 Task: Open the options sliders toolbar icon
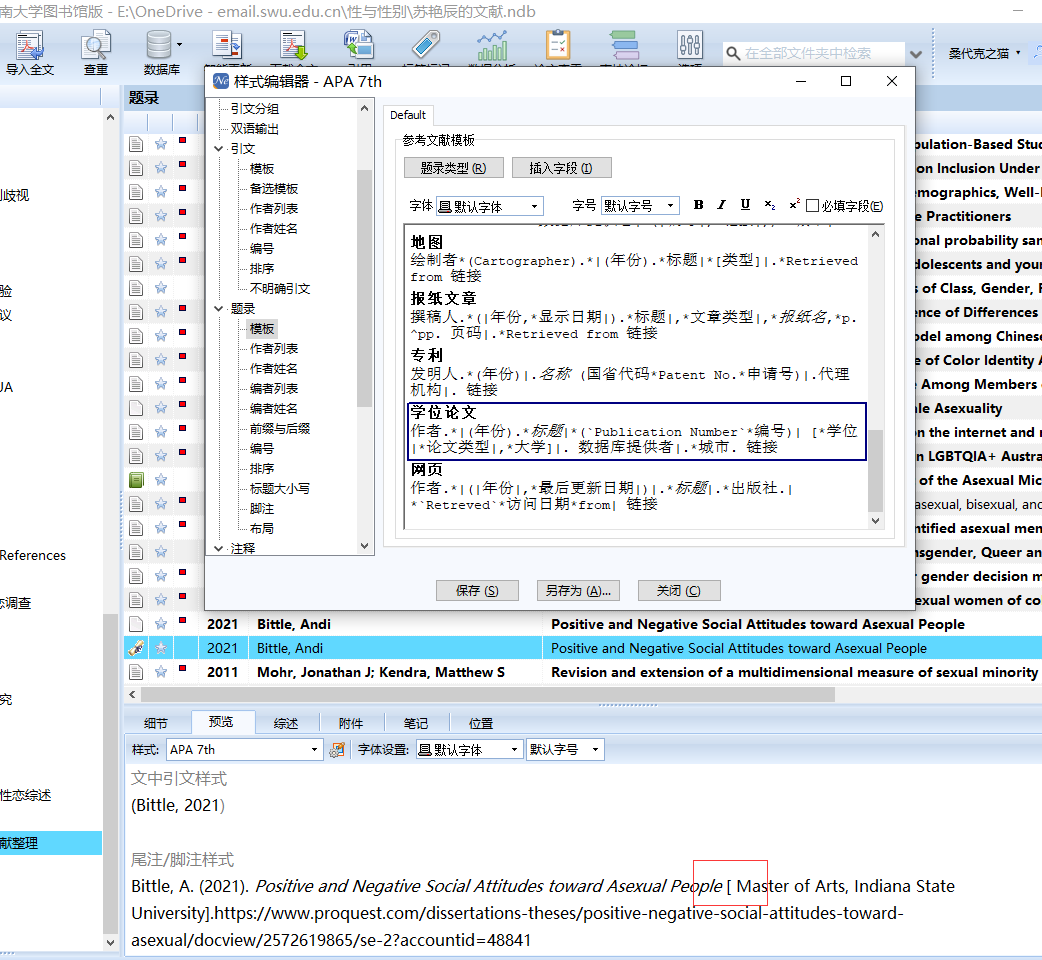click(x=690, y=46)
